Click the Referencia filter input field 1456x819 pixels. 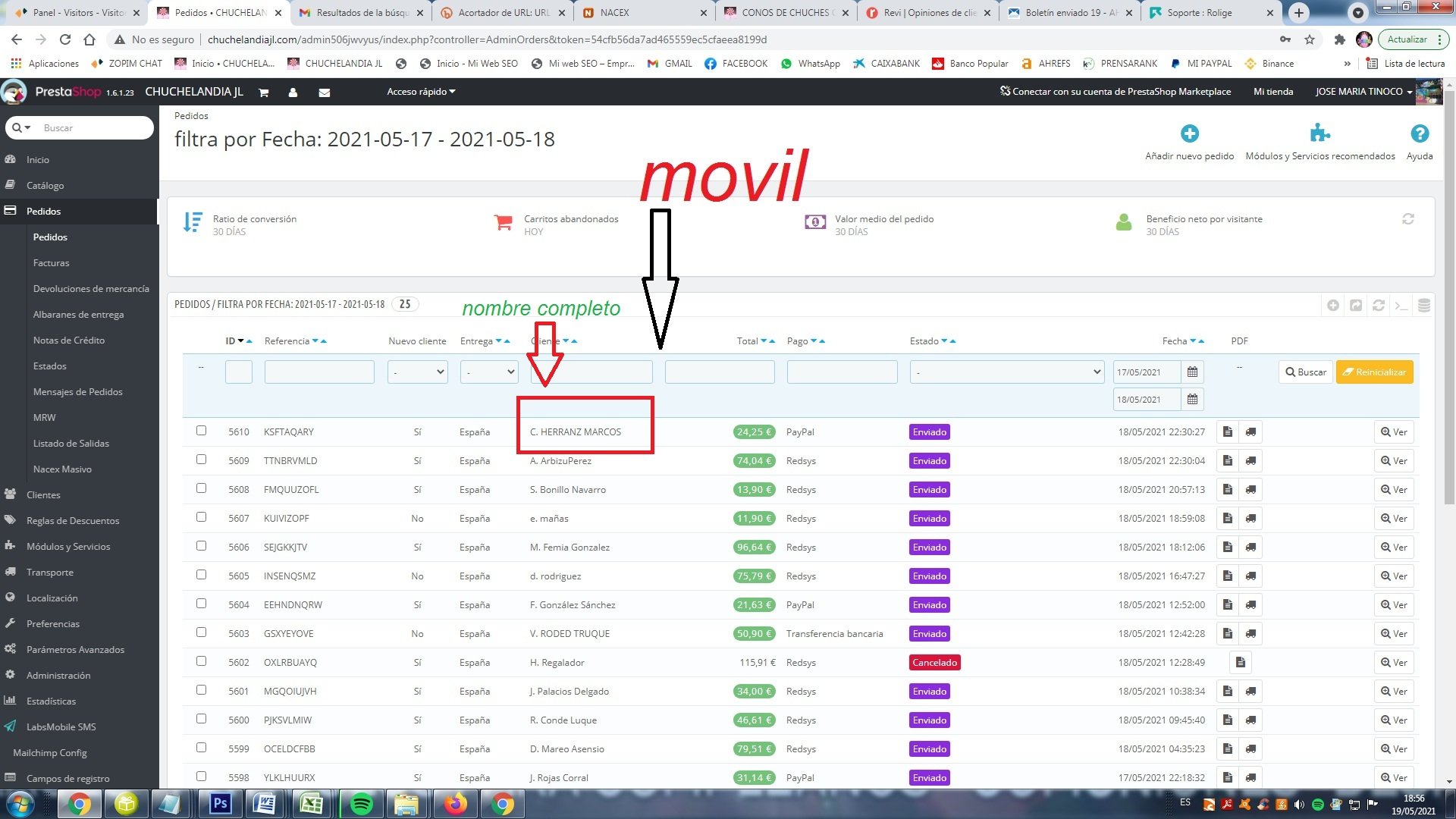(x=319, y=372)
